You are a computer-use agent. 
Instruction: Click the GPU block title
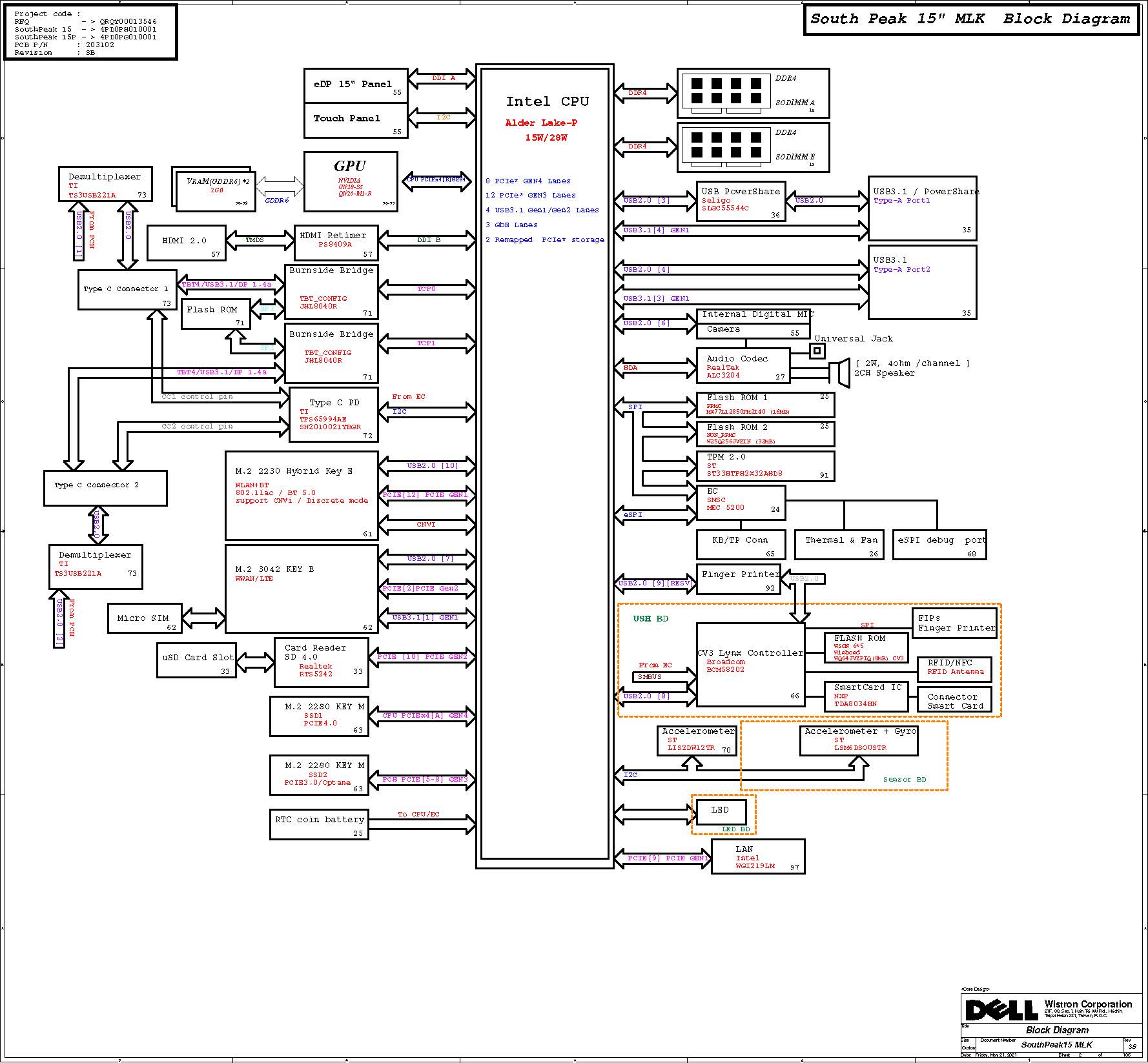pyautogui.click(x=350, y=166)
